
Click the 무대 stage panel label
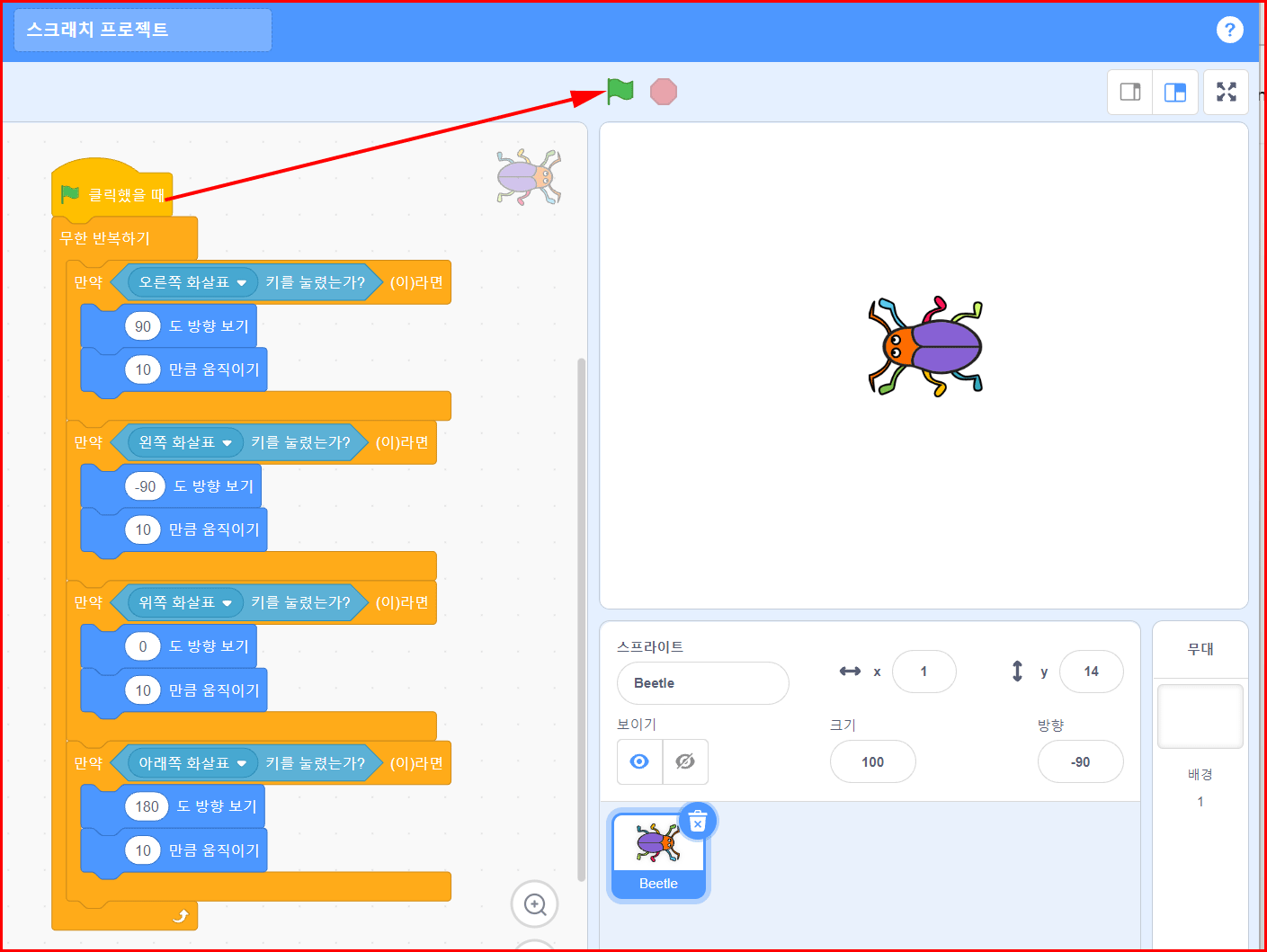click(1200, 649)
